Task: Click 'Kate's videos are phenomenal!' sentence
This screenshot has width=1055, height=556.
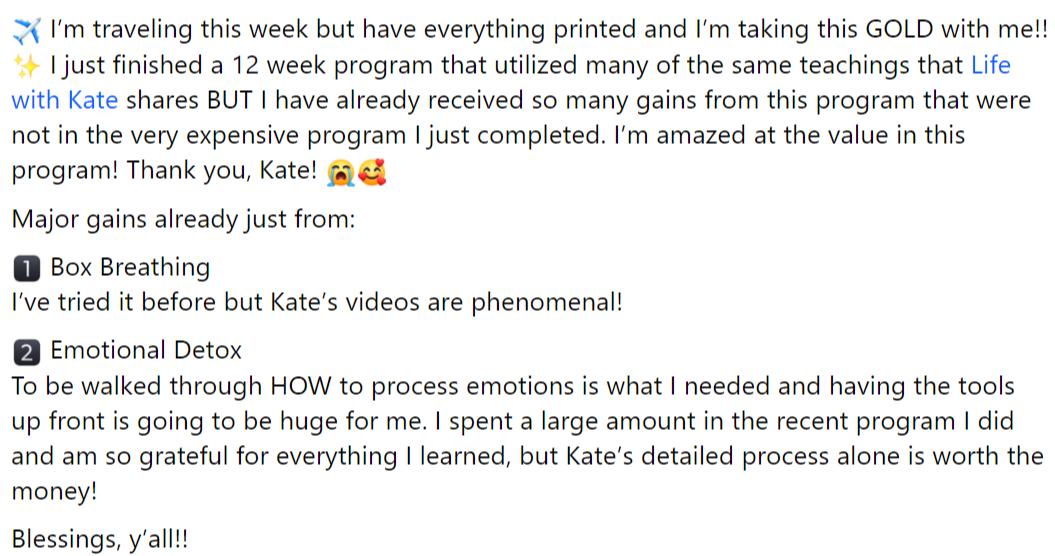Action: pos(446,302)
